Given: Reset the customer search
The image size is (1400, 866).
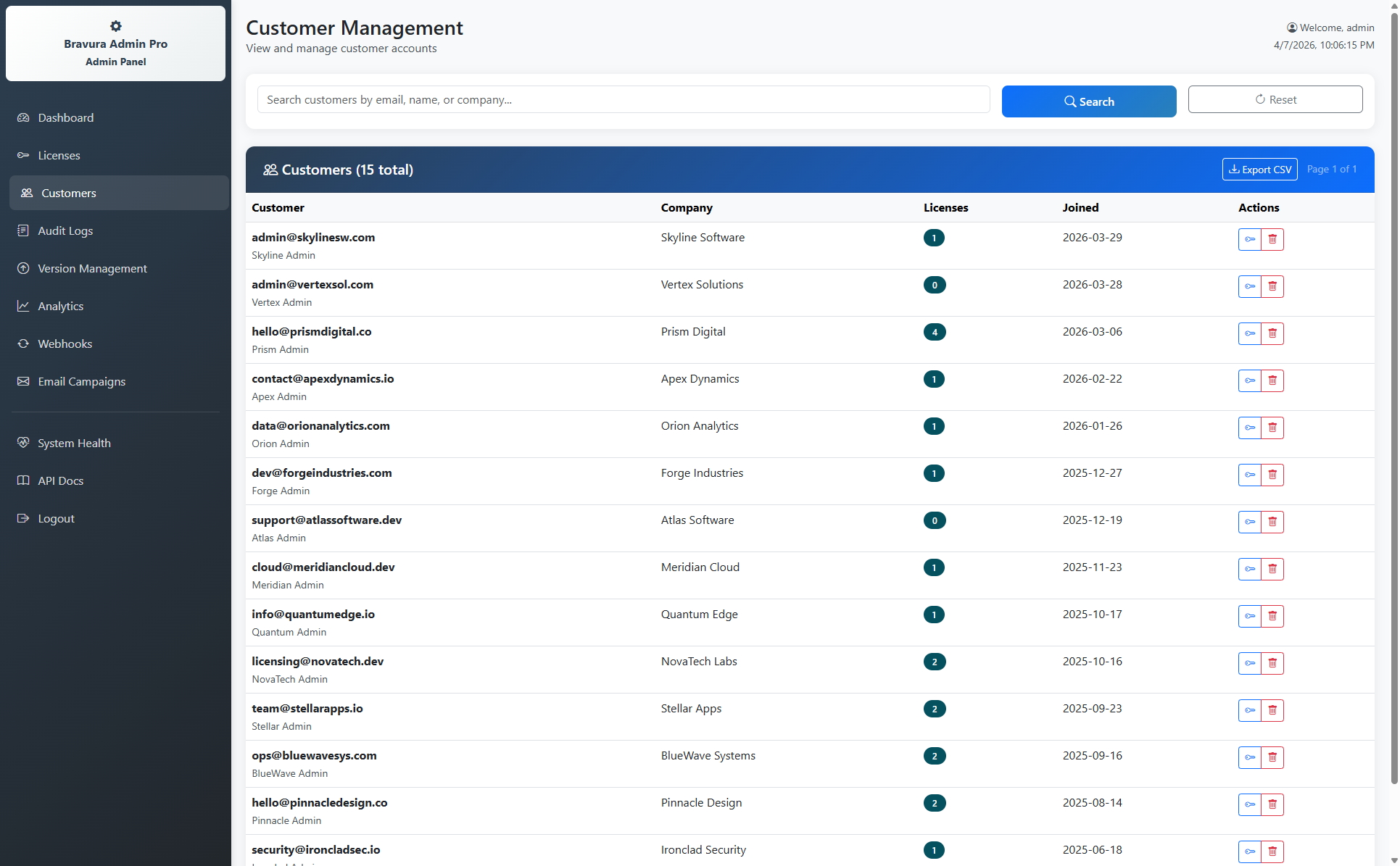Looking at the screenshot, I should pos(1275,99).
